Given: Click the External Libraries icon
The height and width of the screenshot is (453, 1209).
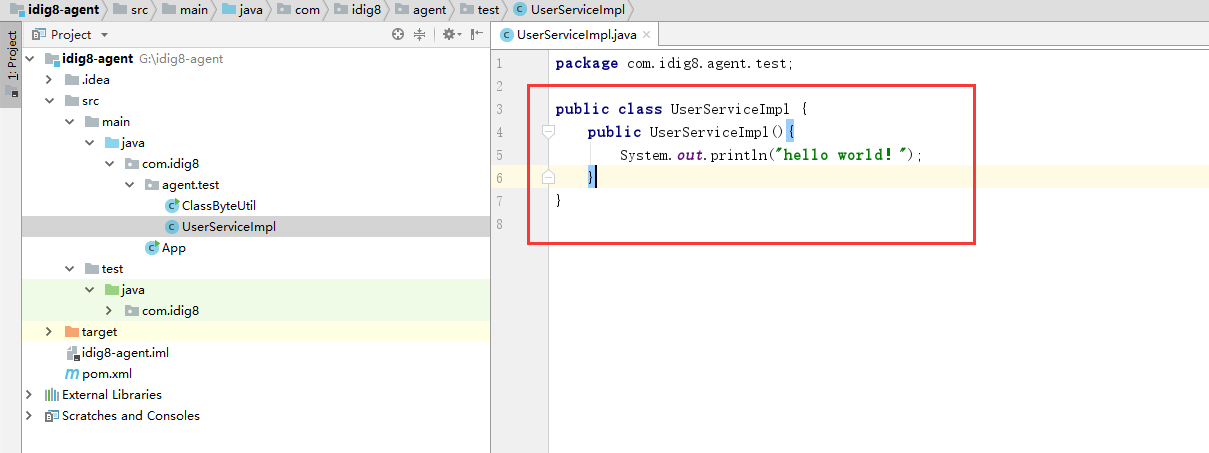Looking at the screenshot, I should [x=52, y=395].
